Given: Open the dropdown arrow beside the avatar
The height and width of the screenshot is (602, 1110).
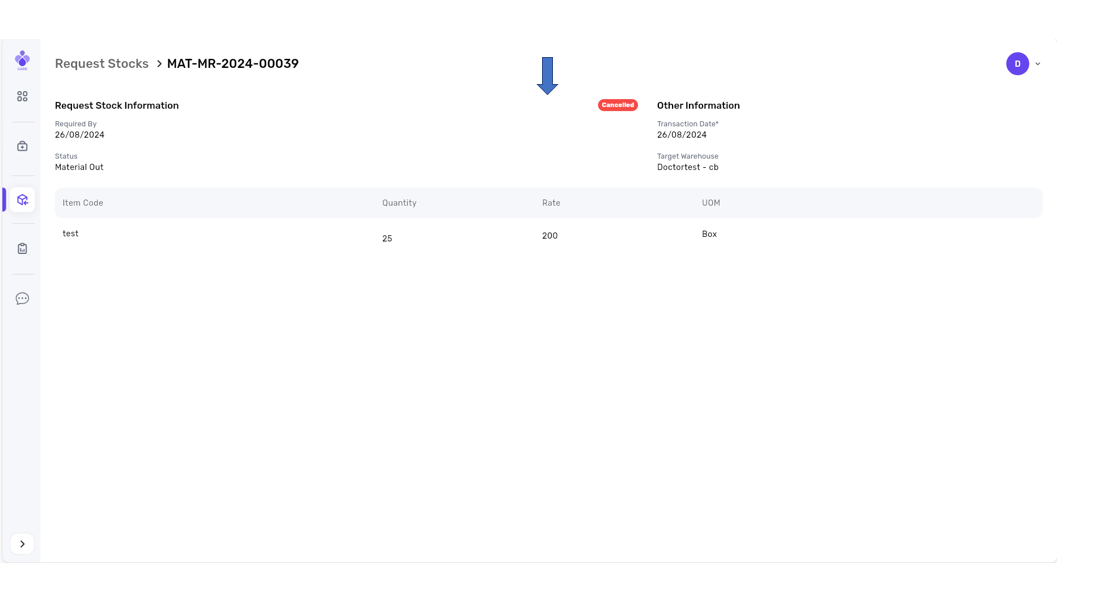Looking at the screenshot, I should 1038,64.
